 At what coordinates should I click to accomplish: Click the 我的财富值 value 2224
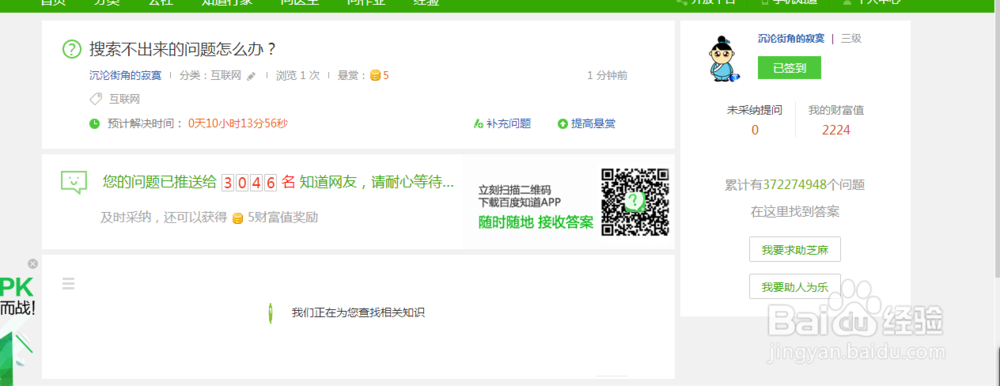coord(836,130)
